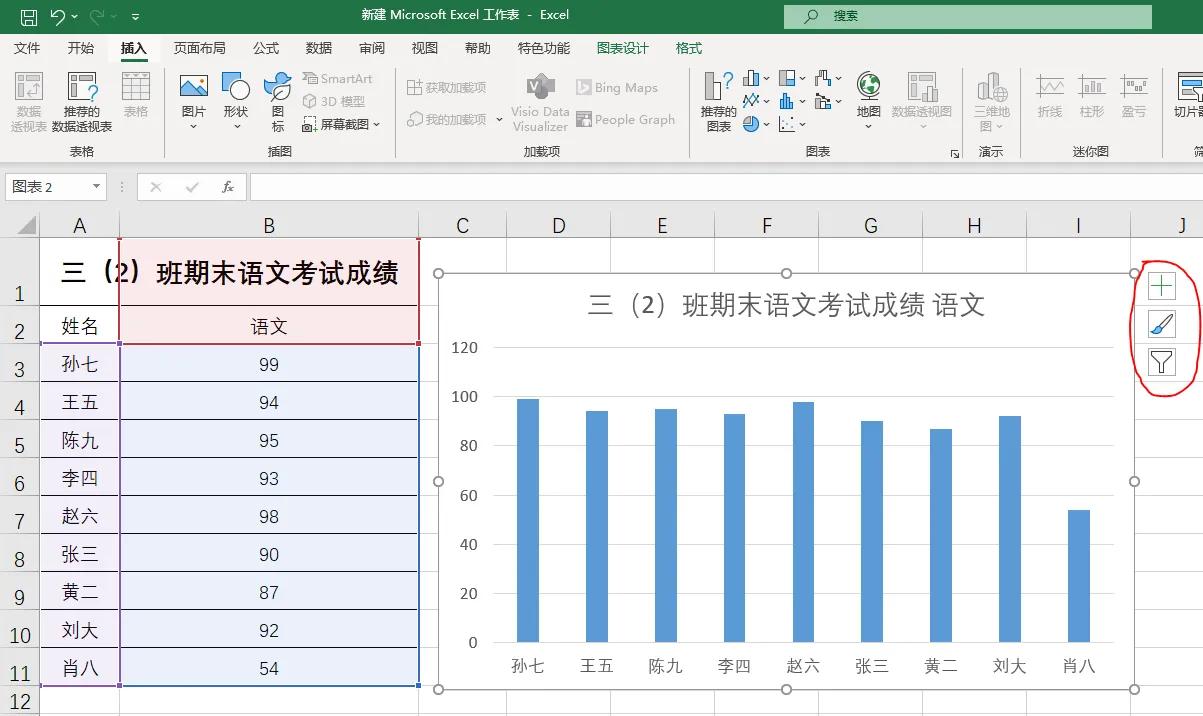Open the chart name box dropdown showing 图表 2
Screen dimensions: 1203x716
click(96, 187)
